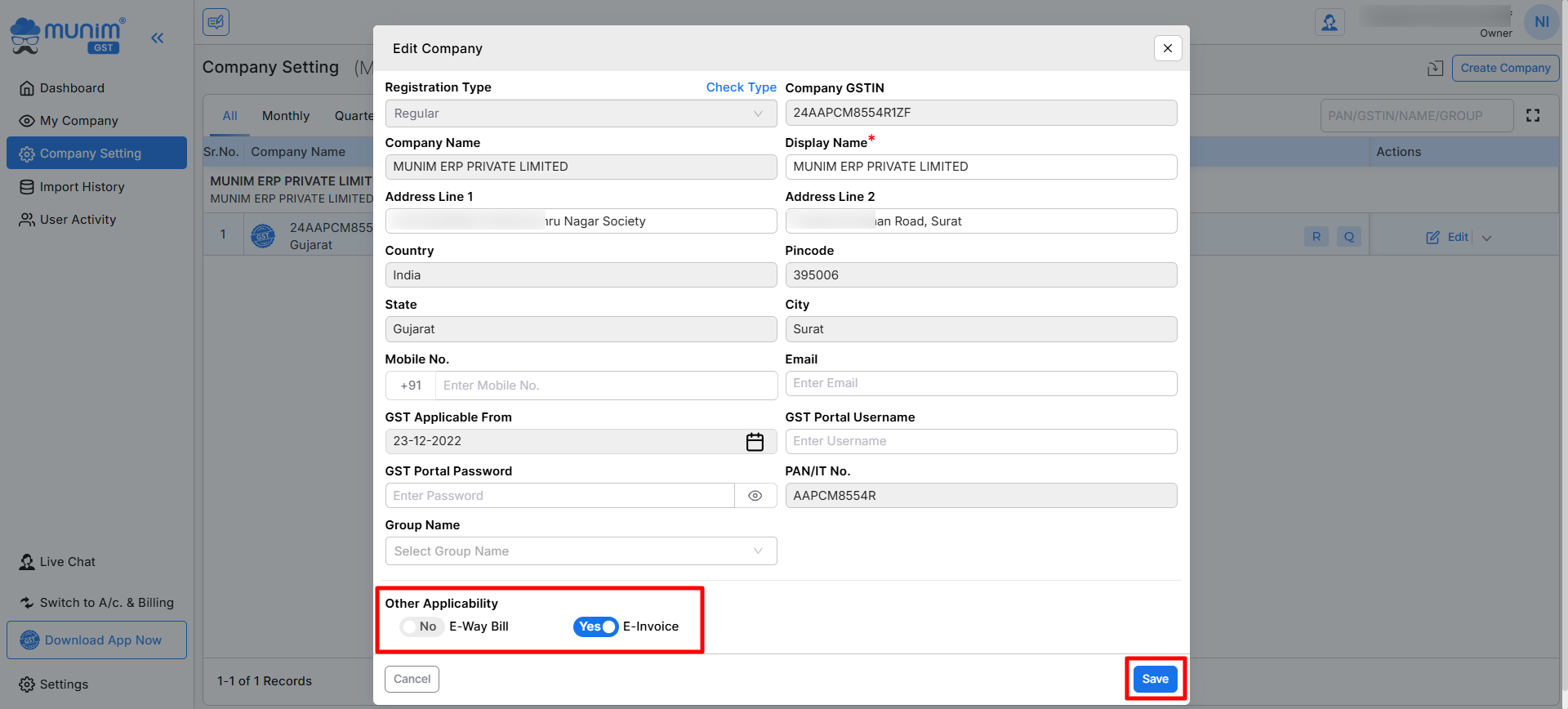Close the Edit Company dialog with the X

coord(1168,48)
